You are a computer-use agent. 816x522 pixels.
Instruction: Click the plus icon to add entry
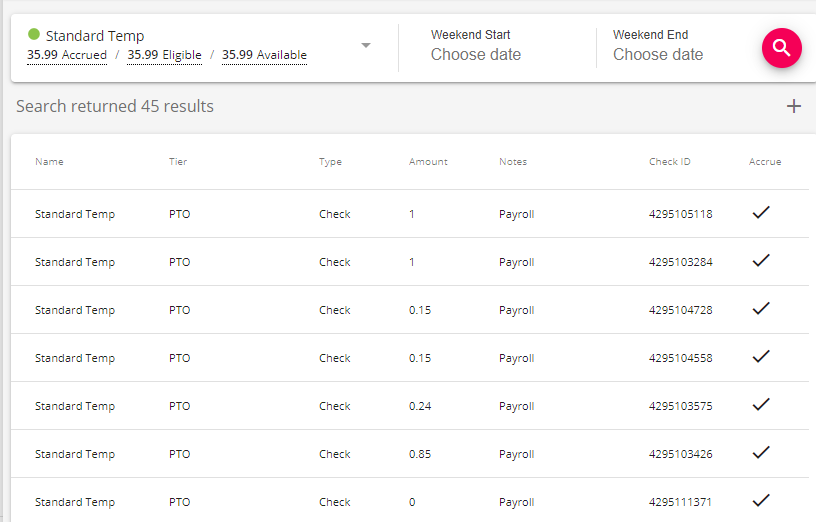[794, 106]
